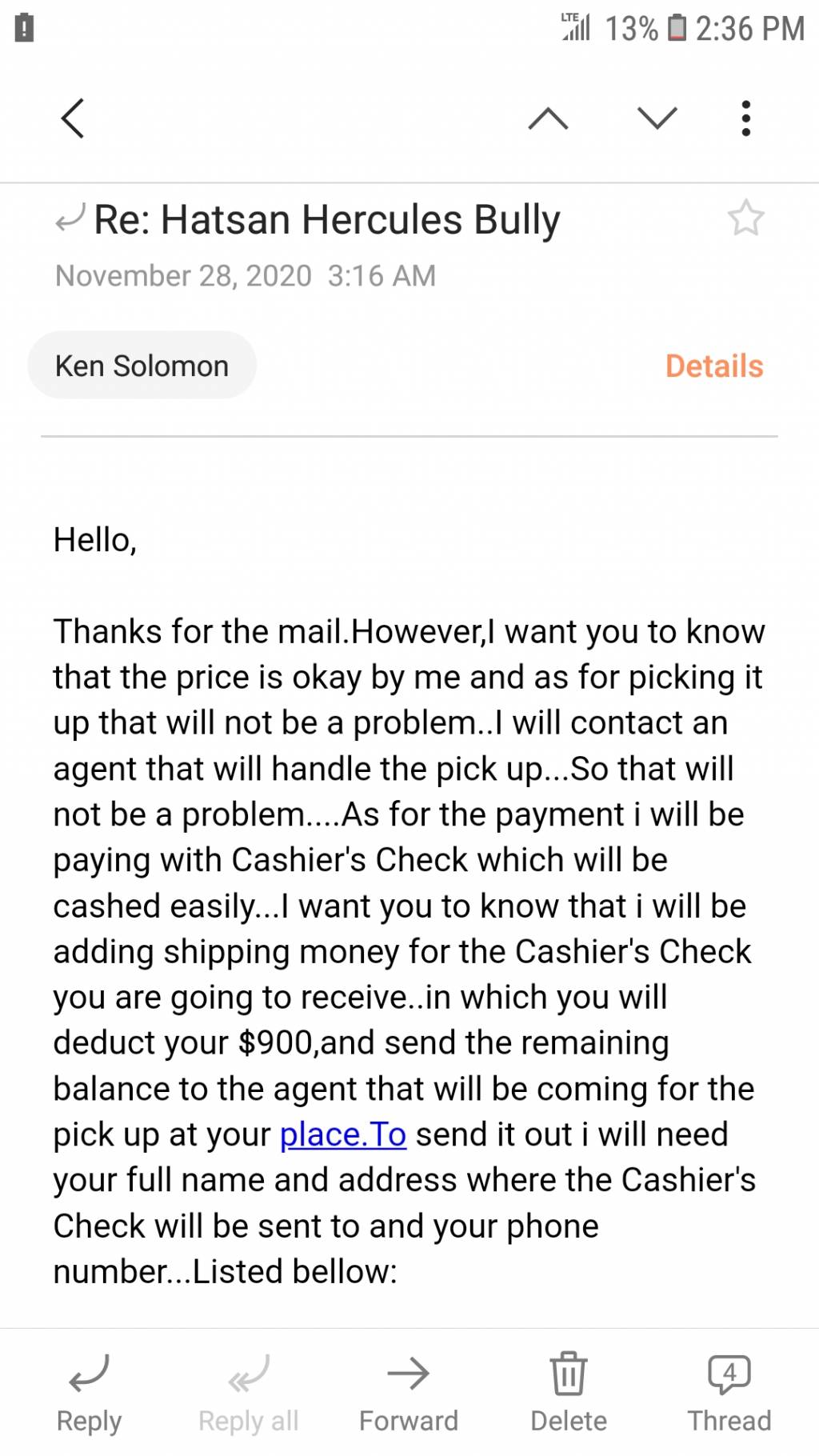This screenshot has height=1456, width=819.
Task: Open the three-dot more options menu
Action: click(746, 118)
